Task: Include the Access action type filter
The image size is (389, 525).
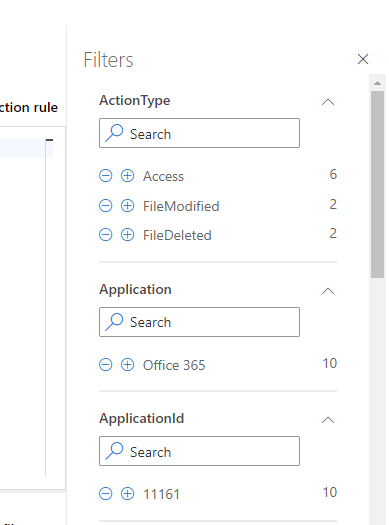Action: (x=127, y=175)
